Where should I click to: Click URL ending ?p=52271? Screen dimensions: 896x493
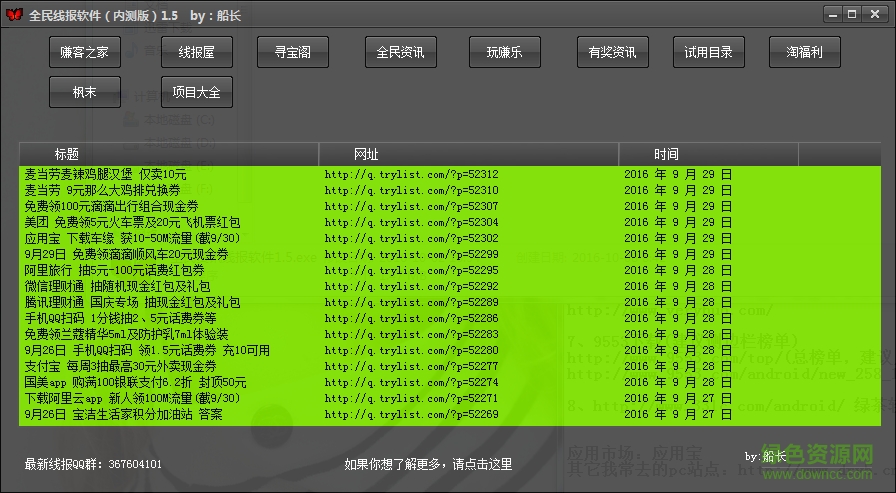[411, 398]
